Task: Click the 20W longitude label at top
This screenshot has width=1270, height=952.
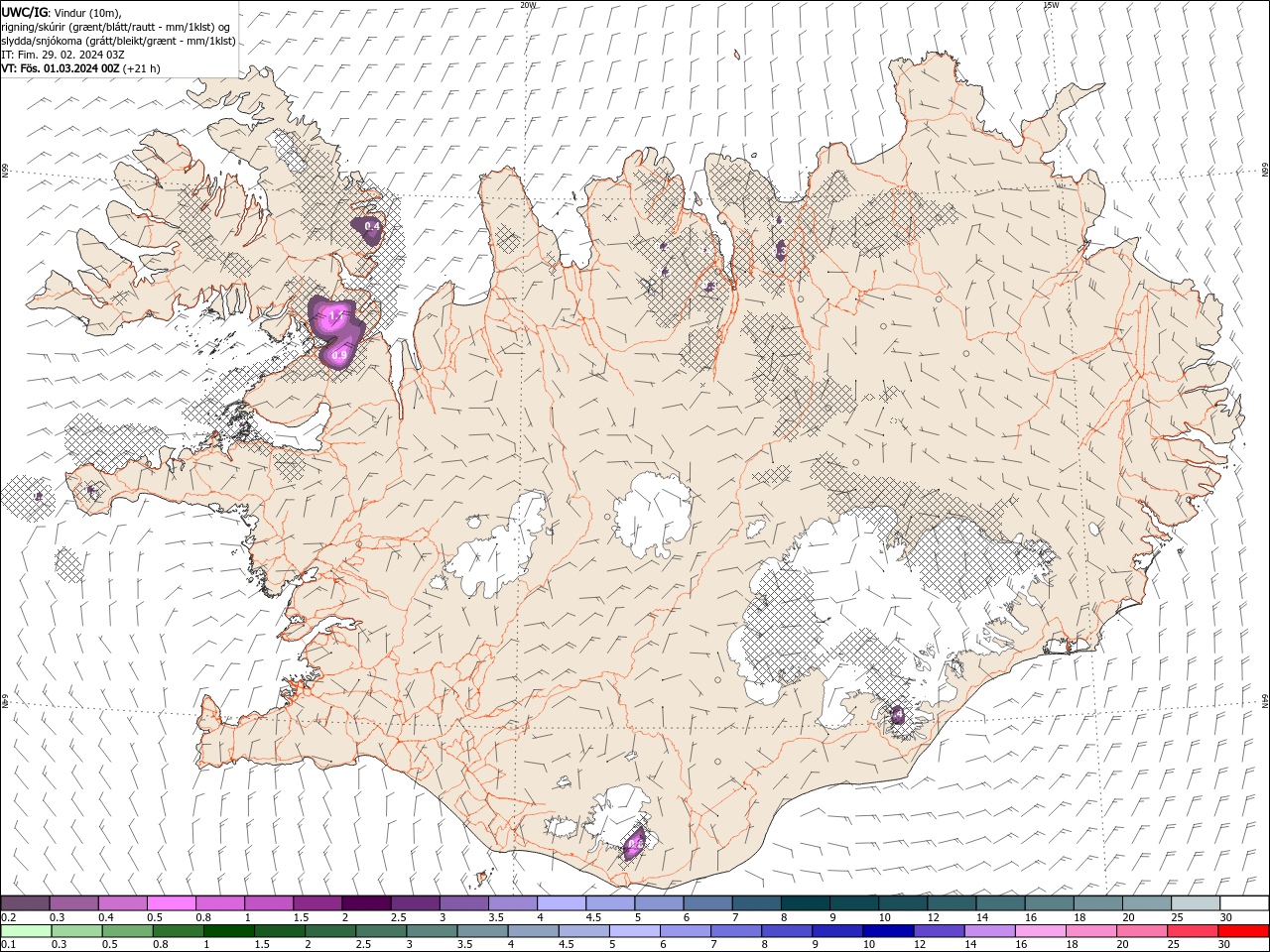Action: pos(528,5)
